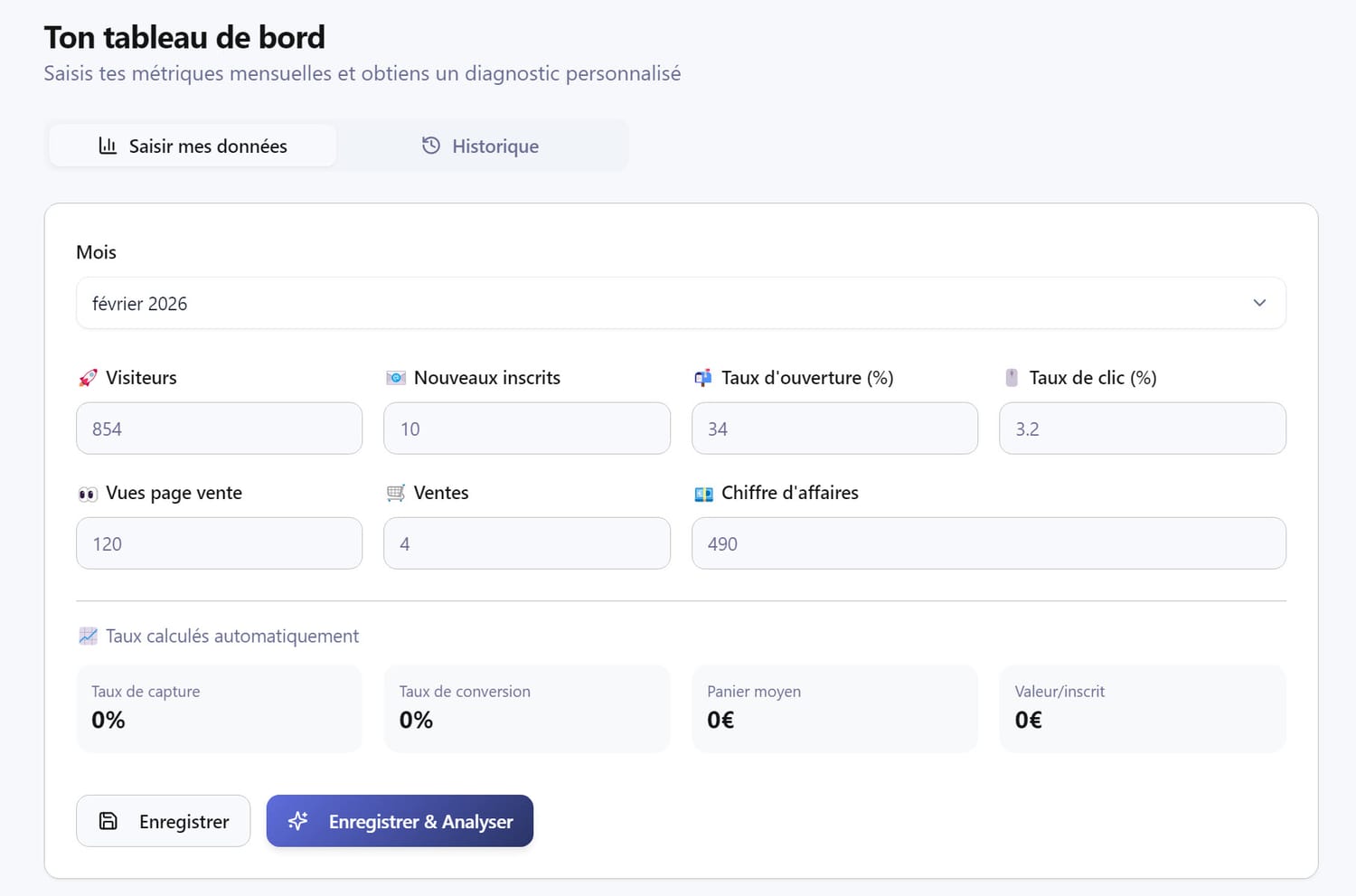The width and height of the screenshot is (1356, 896).
Task: Click the envelope icon beside Nouveaux inscrits
Action: pos(395,378)
